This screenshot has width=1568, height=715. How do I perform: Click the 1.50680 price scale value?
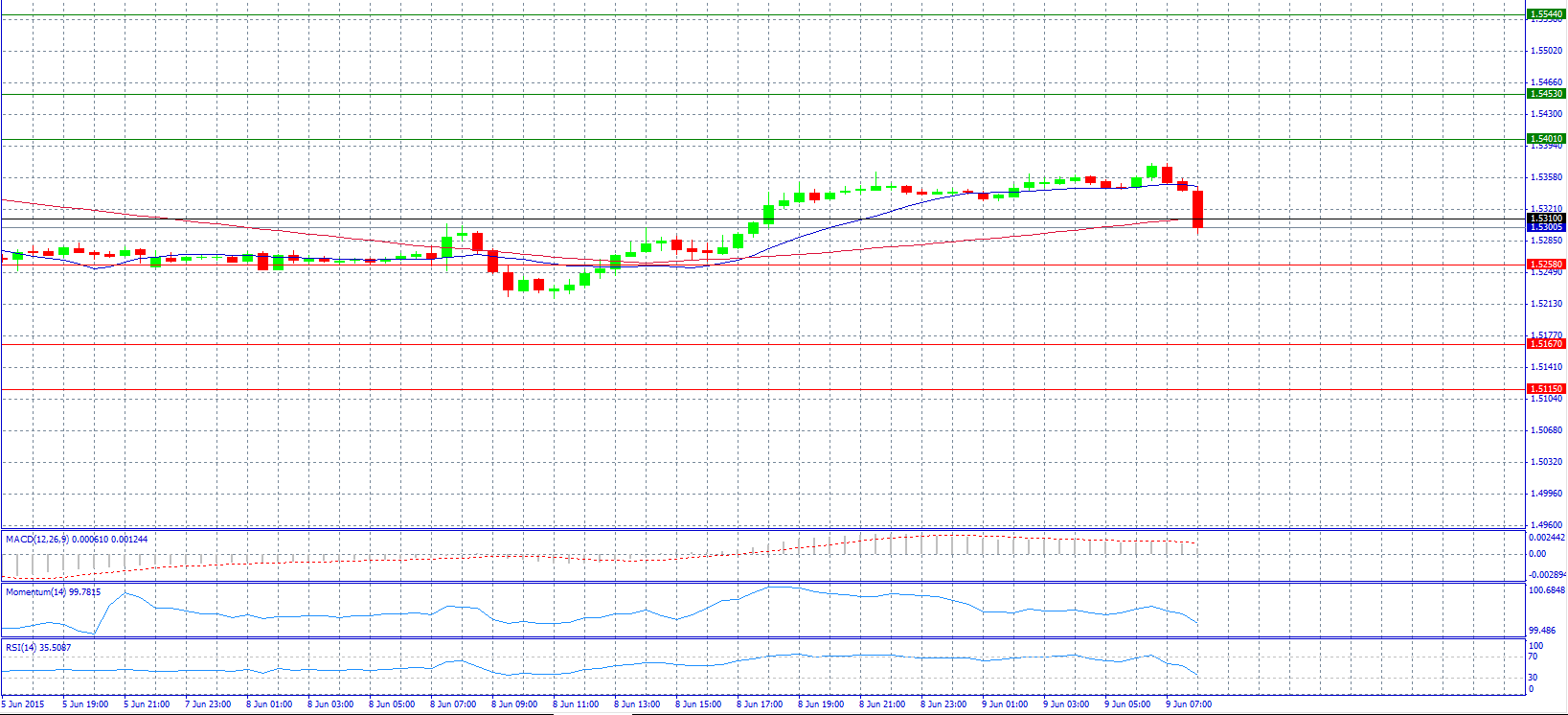tap(1547, 430)
